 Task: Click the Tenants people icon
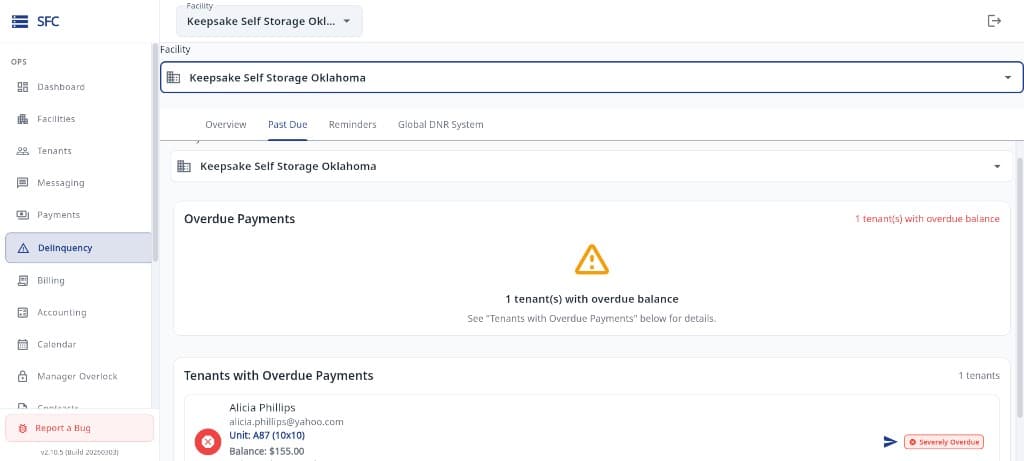tap(23, 151)
